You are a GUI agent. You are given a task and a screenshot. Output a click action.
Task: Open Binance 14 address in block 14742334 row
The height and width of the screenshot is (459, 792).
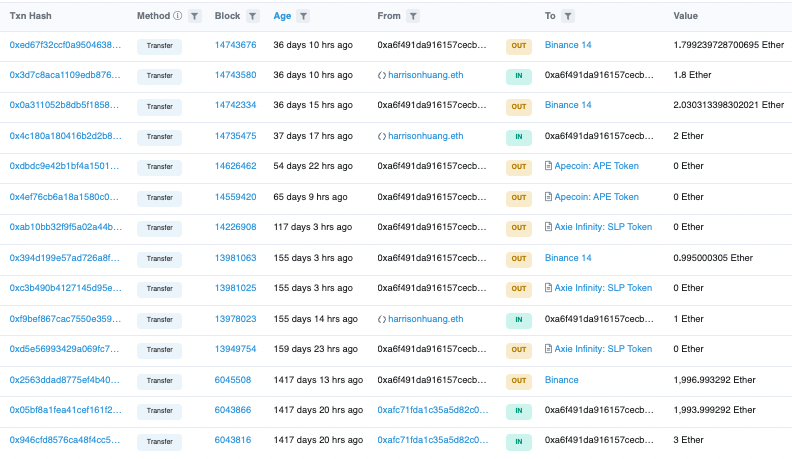[568, 105]
